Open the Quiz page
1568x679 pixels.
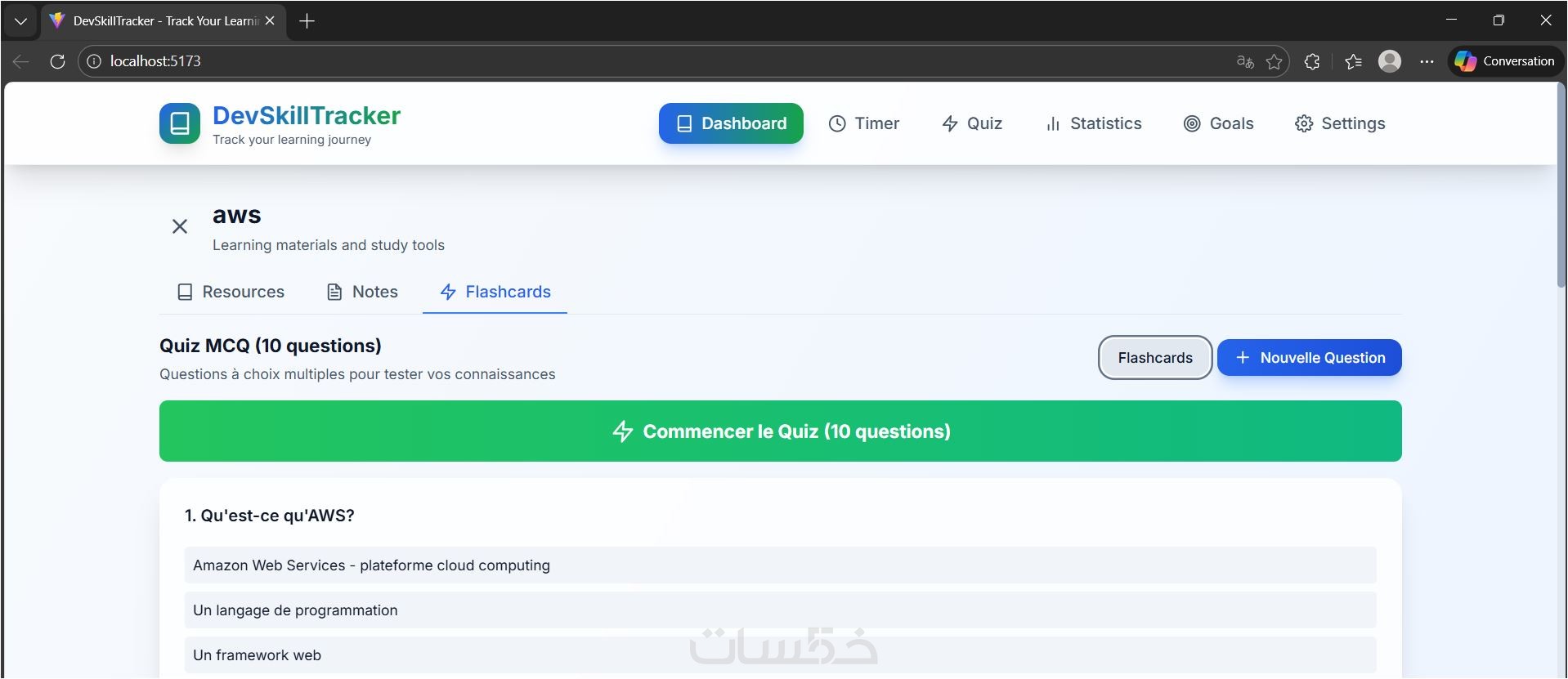click(972, 123)
